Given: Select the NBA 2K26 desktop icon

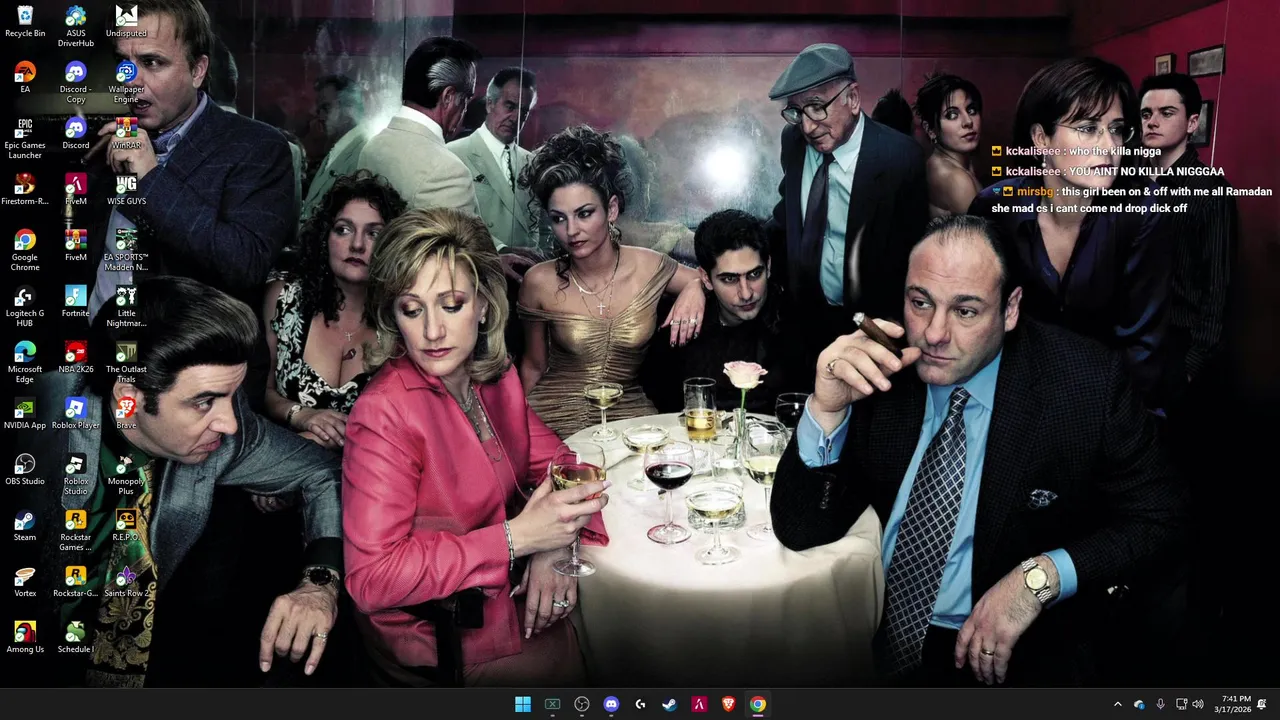Looking at the screenshot, I should click(75, 357).
